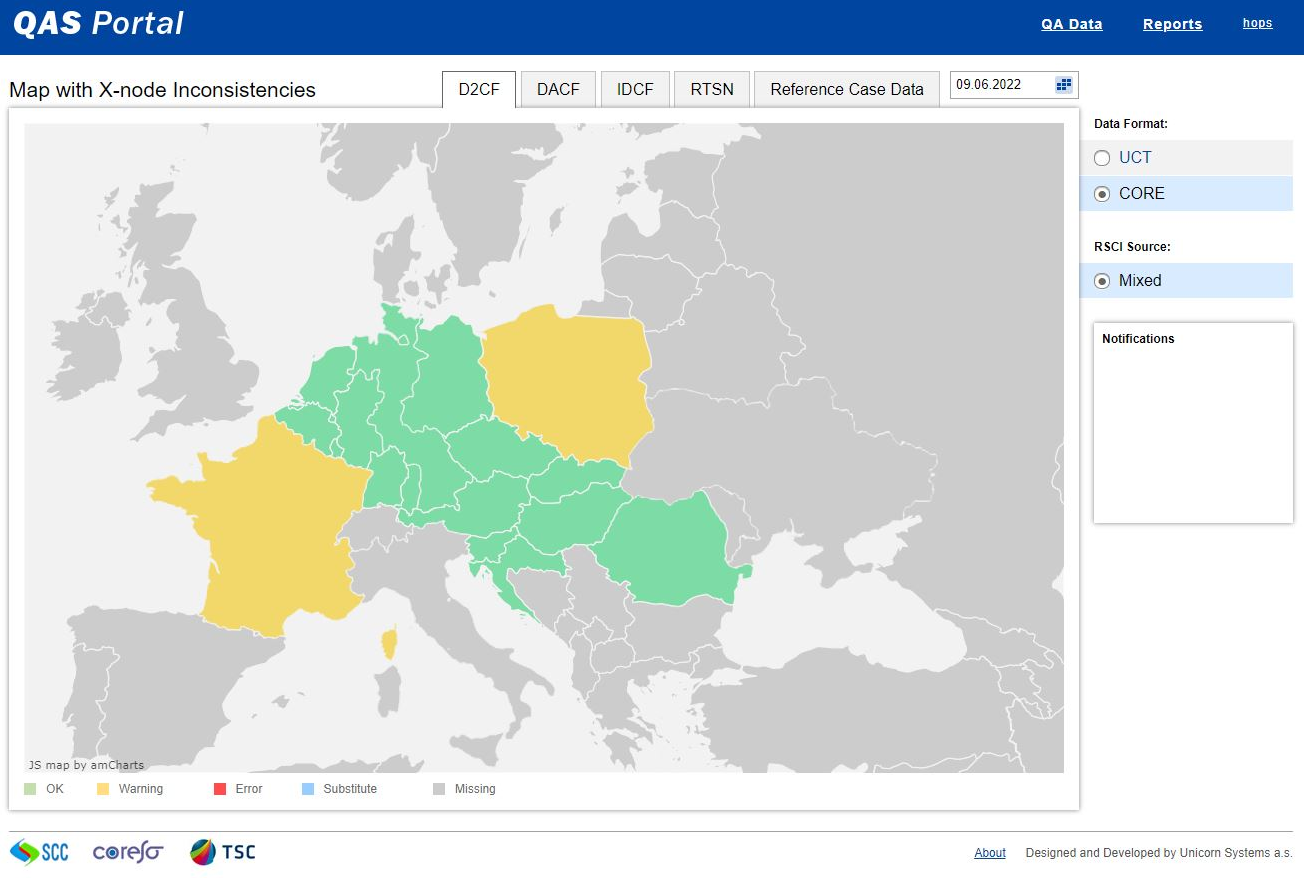Viewport: 1304px width, 878px height.
Task: Open the calendar date picker icon
Action: click(x=1064, y=85)
